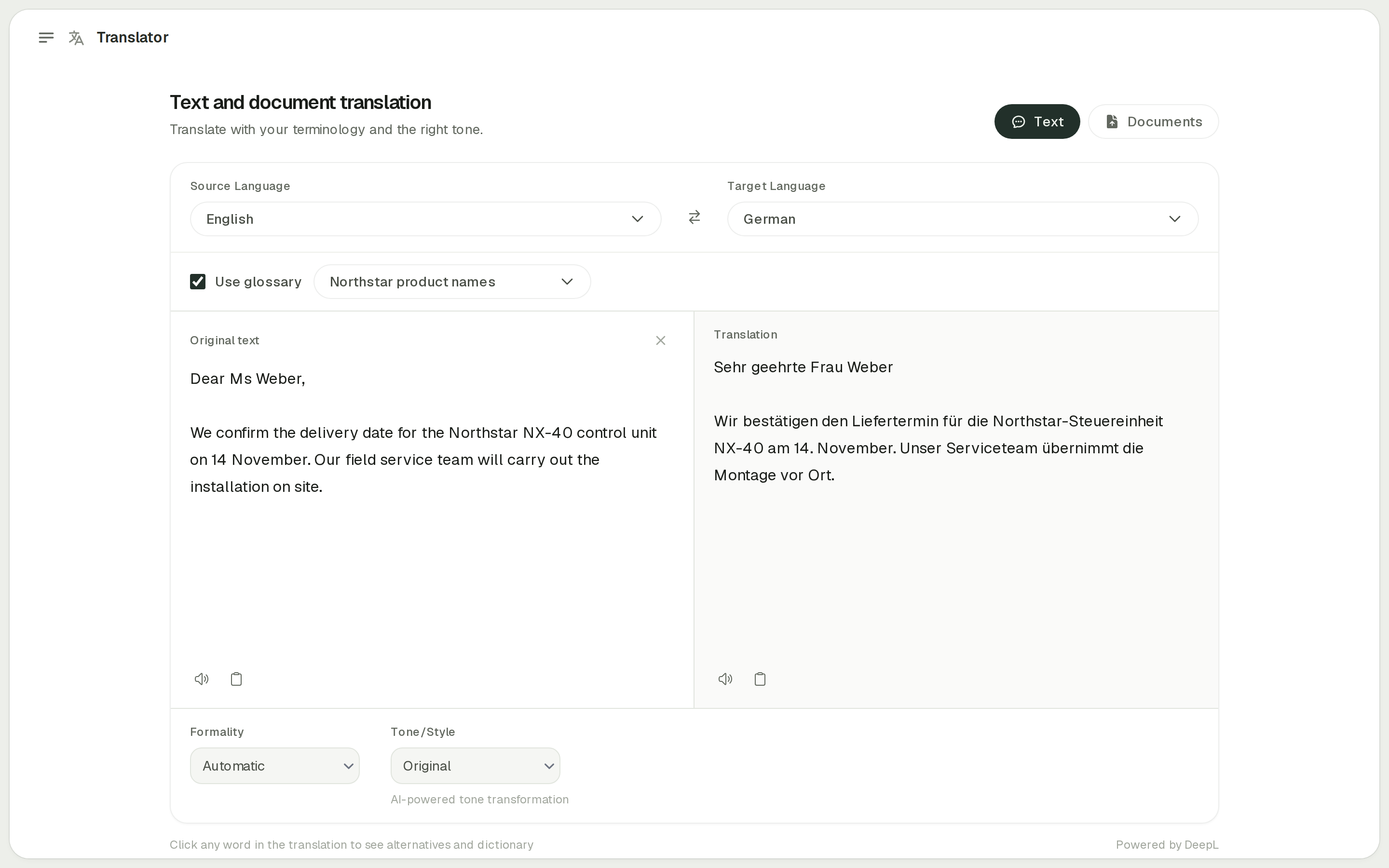Screen dimensions: 1389x868
Task: Click the word Montage in the translation
Action: (x=745, y=475)
